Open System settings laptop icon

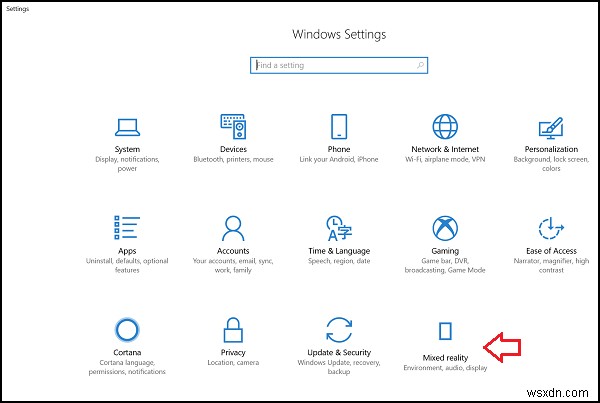[x=126, y=127]
